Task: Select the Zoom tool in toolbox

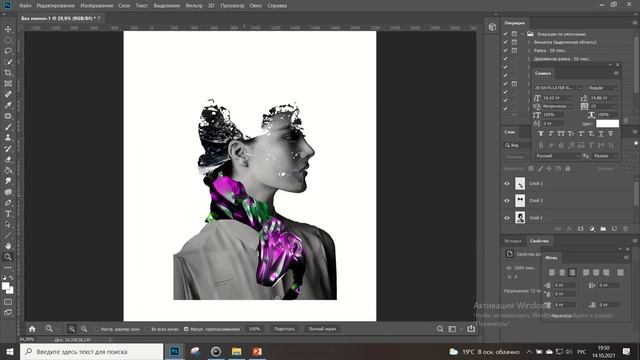Action: (8, 257)
